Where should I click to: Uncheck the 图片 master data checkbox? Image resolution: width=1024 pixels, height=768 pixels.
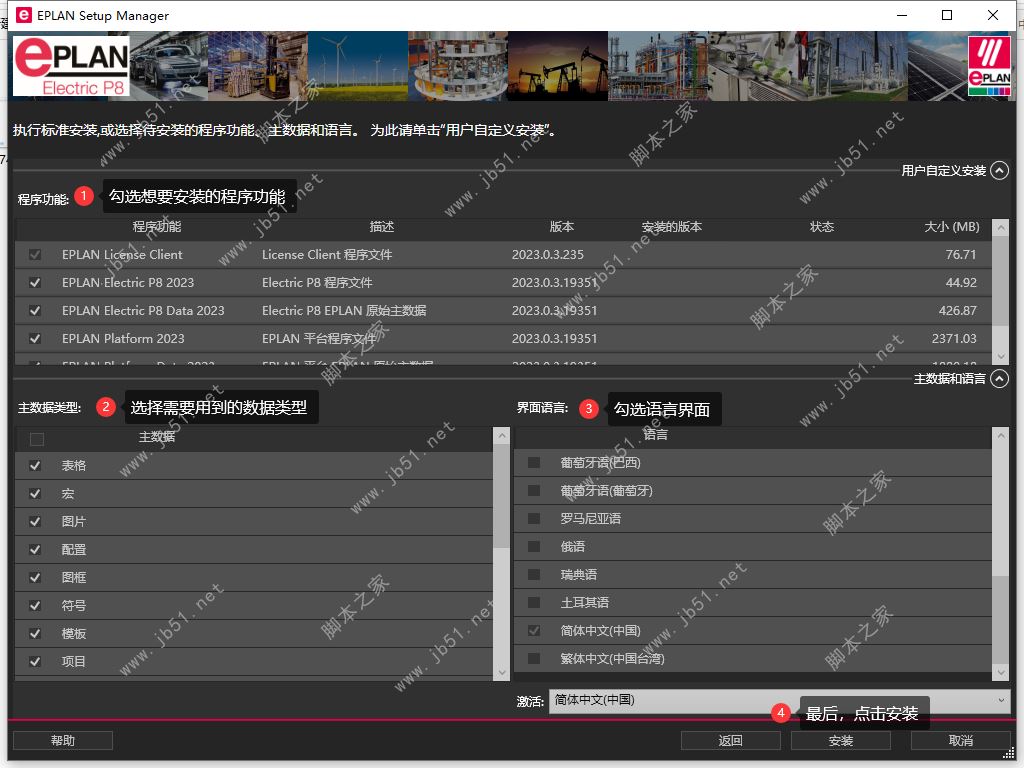(35, 522)
